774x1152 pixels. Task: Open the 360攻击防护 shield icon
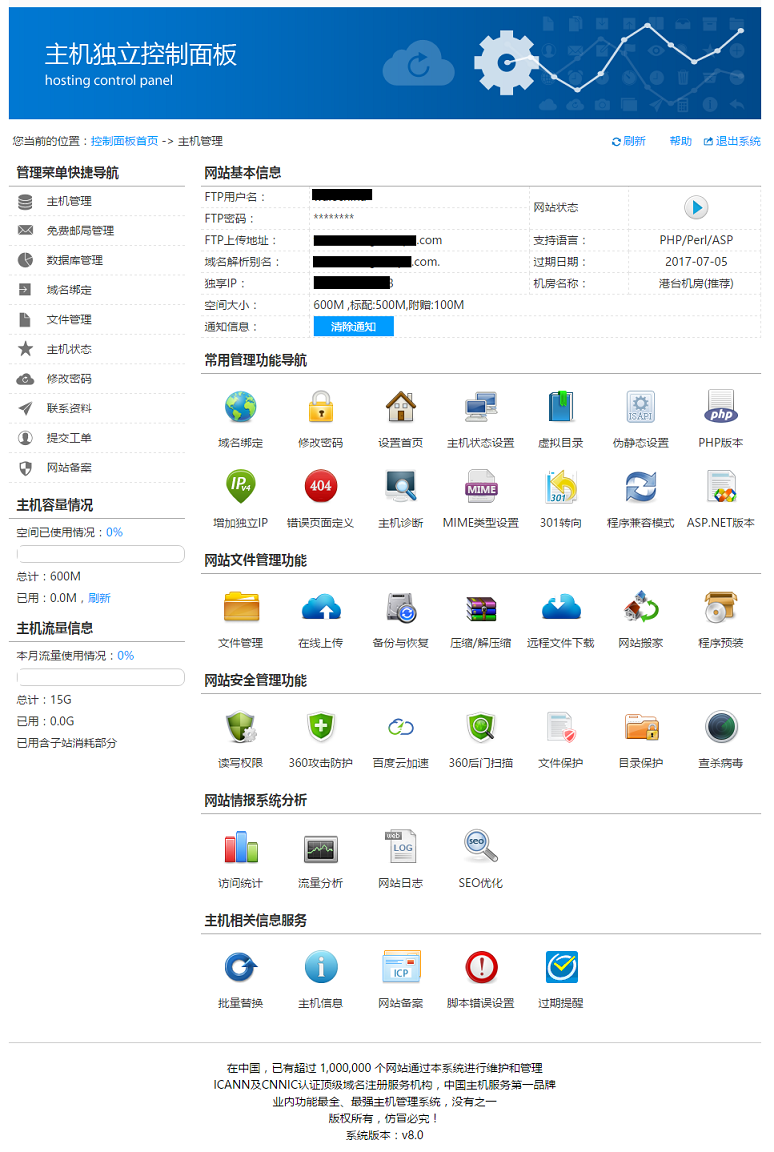tap(320, 727)
